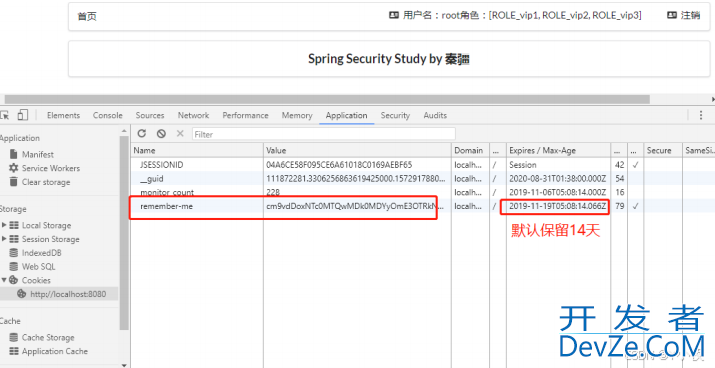Click the refresh cookies icon

pyautogui.click(x=142, y=134)
